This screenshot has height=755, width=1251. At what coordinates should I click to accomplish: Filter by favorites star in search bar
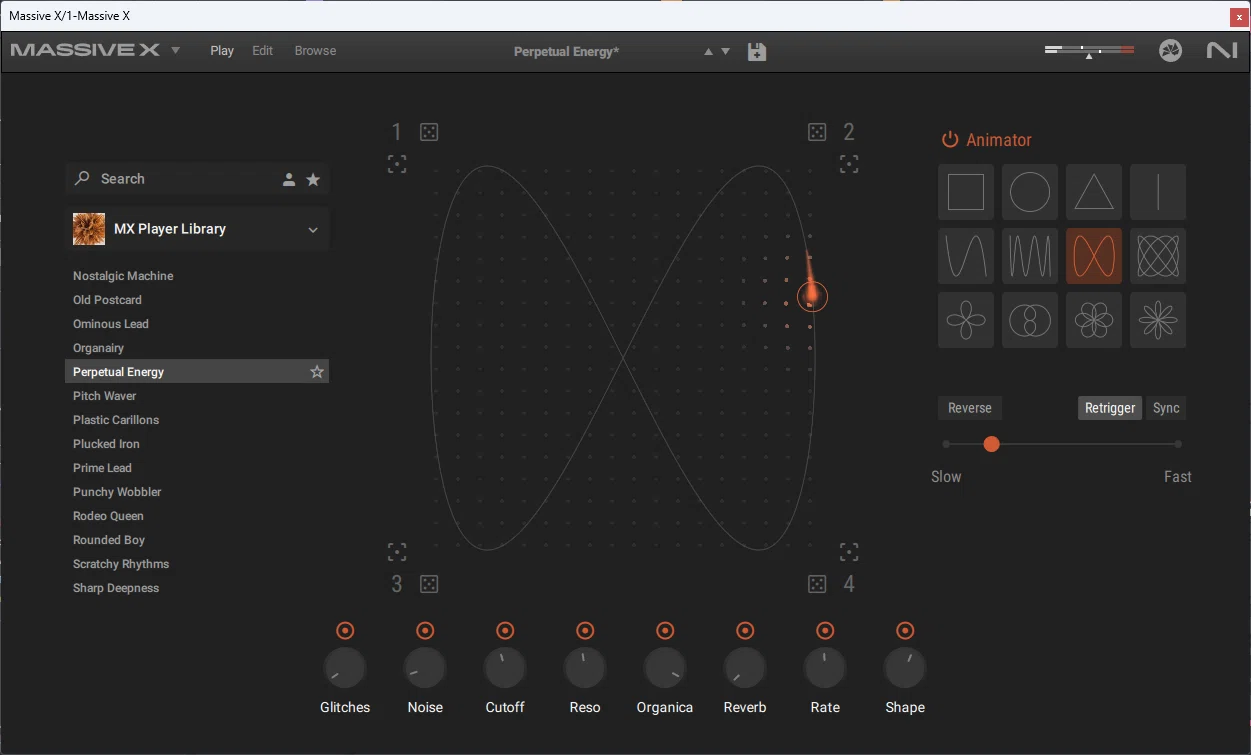pyautogui.click(x=313, y=179)
